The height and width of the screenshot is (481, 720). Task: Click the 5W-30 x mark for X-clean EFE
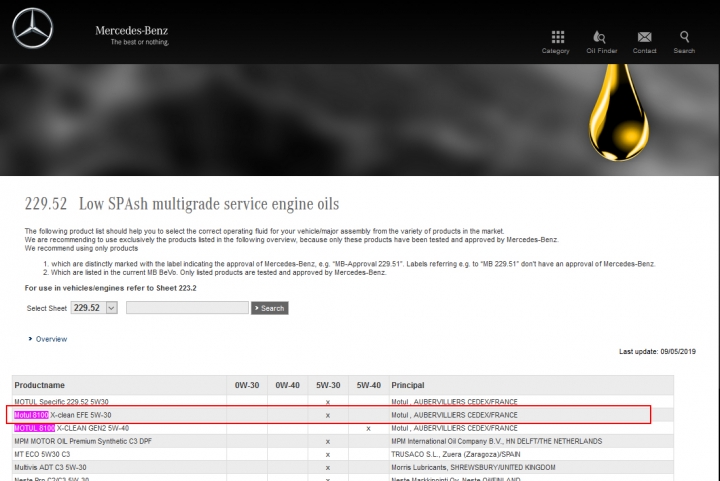[327, 415]
